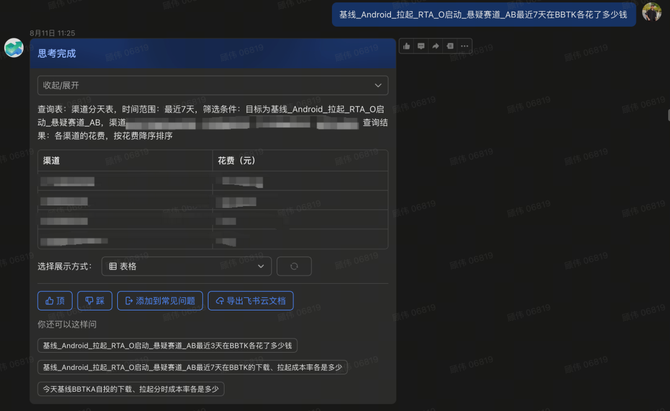Image resolution: width=670 pixels, height=411 pixels.
Task: Click the chevron arrow on 收起/展开 row
Action: click(378, 86)
